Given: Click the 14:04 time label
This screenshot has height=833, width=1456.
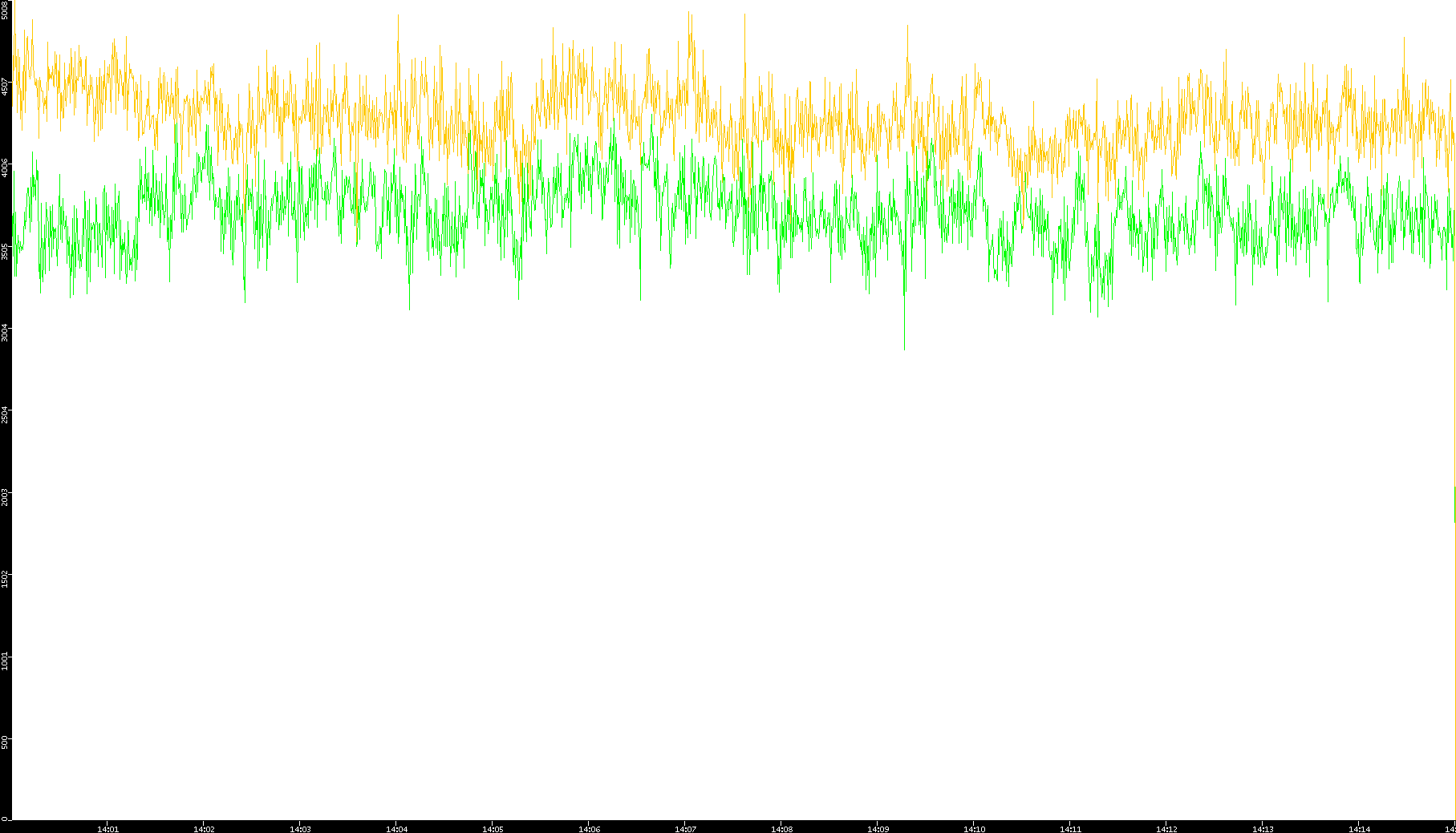Looking at the screenshot, I should (x=396, y=829).
